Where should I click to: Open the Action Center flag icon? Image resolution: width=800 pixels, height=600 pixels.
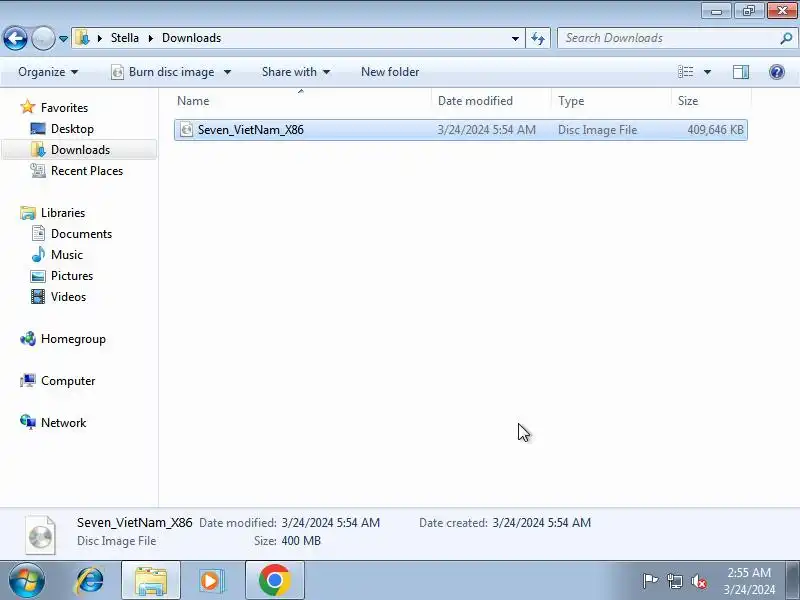pyautogui.click(x=650, y=581)
